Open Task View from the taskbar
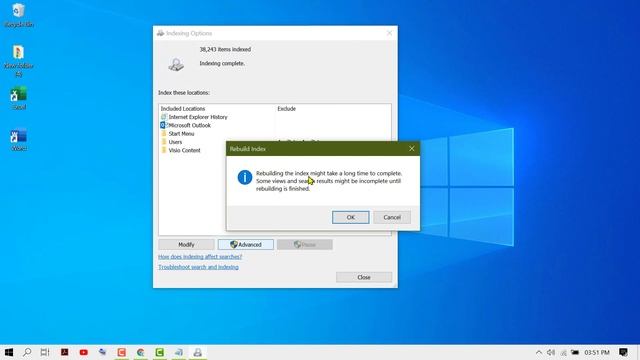 (45, 352)
